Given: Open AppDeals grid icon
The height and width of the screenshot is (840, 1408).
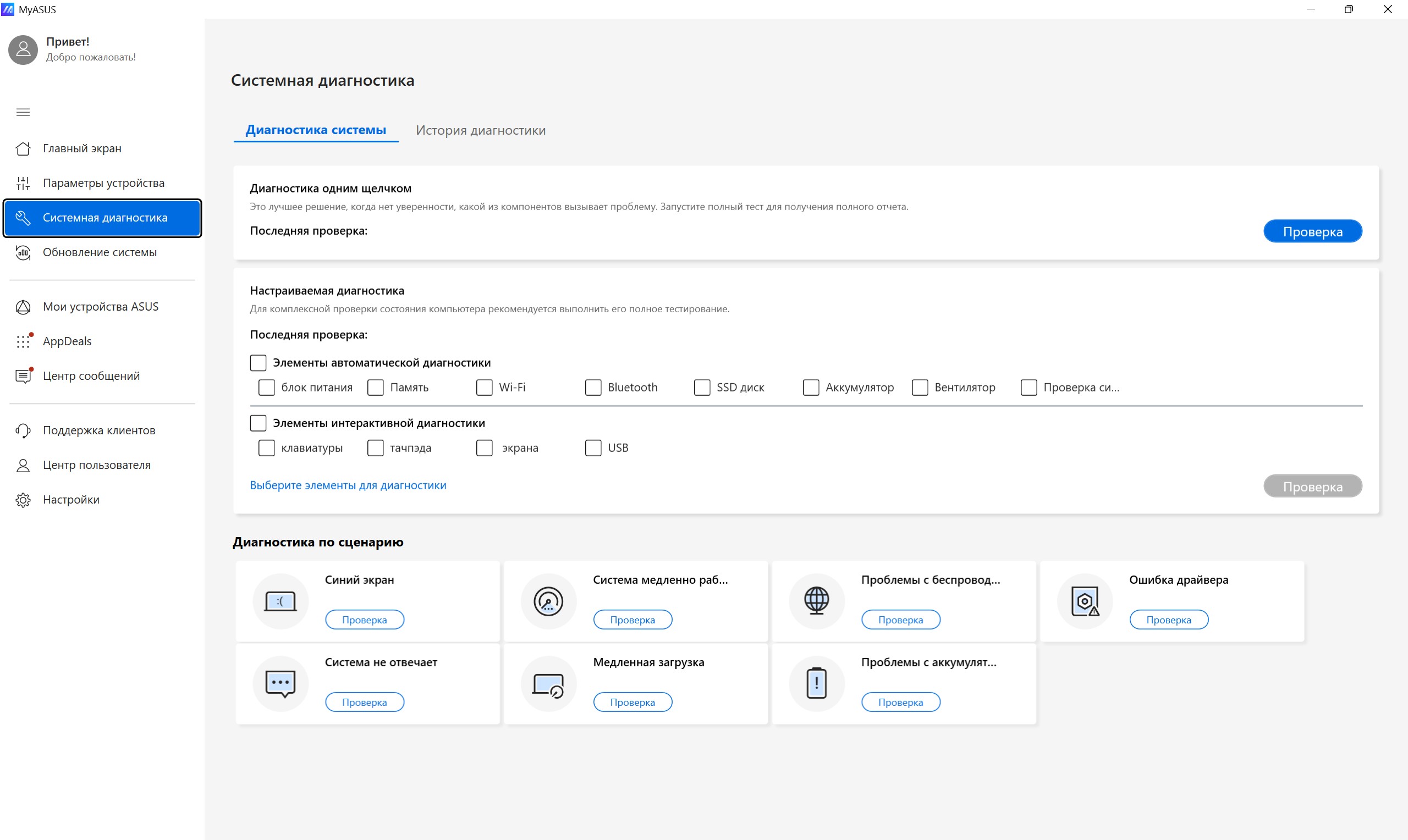Looking at the screenshot, I should point(23,341).
